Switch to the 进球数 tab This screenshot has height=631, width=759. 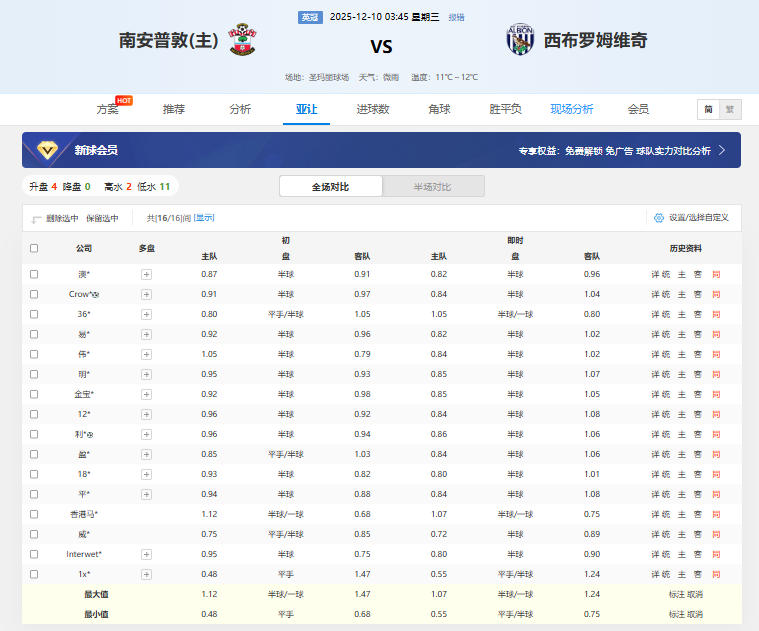(373, 109)
